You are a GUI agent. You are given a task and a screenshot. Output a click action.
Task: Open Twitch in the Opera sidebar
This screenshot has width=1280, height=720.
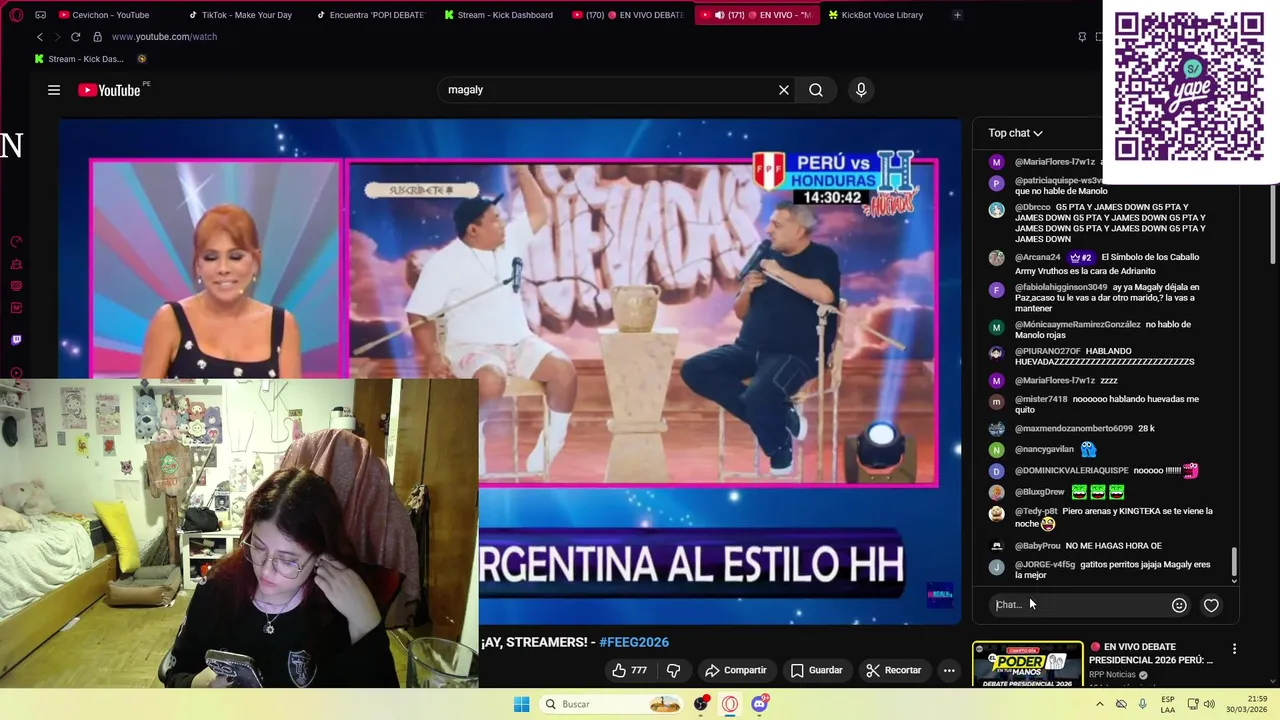(16, 340)
